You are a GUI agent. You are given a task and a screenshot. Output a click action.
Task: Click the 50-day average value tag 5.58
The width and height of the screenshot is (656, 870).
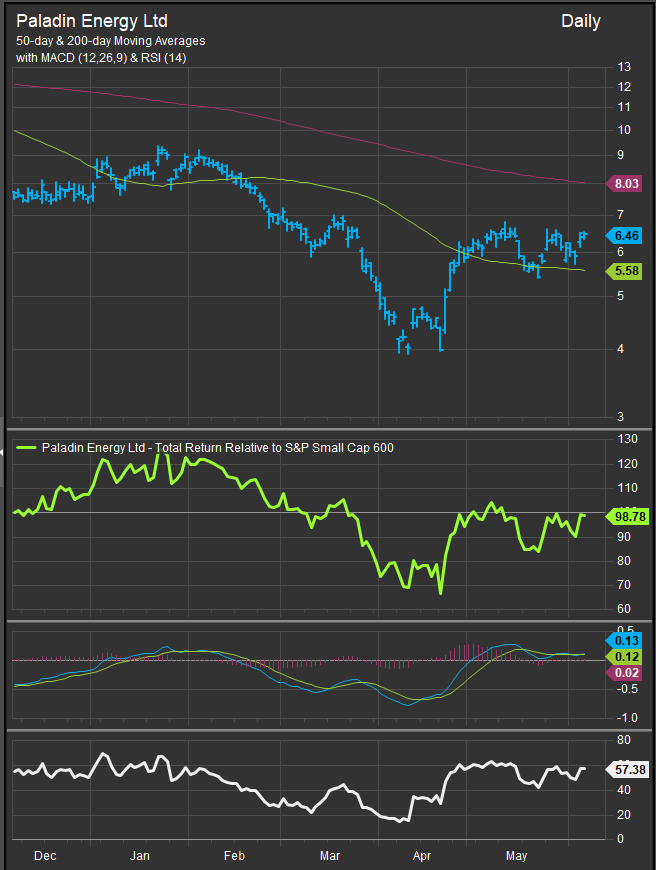(x=626, y=271)
